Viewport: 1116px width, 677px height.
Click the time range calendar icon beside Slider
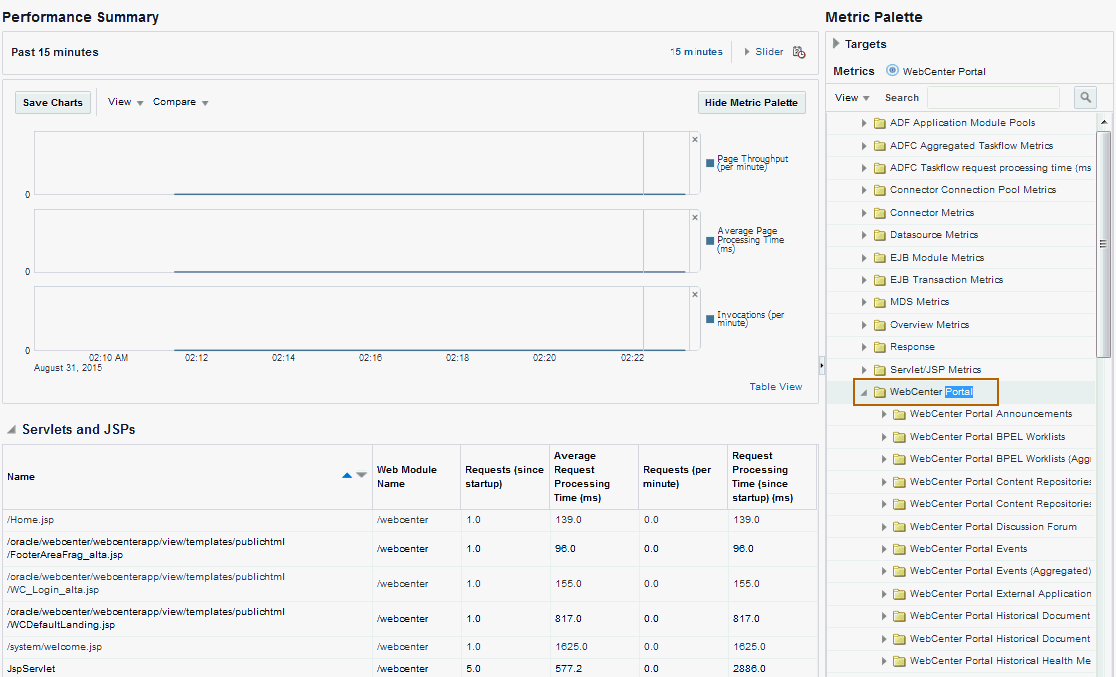click(799, 52)
